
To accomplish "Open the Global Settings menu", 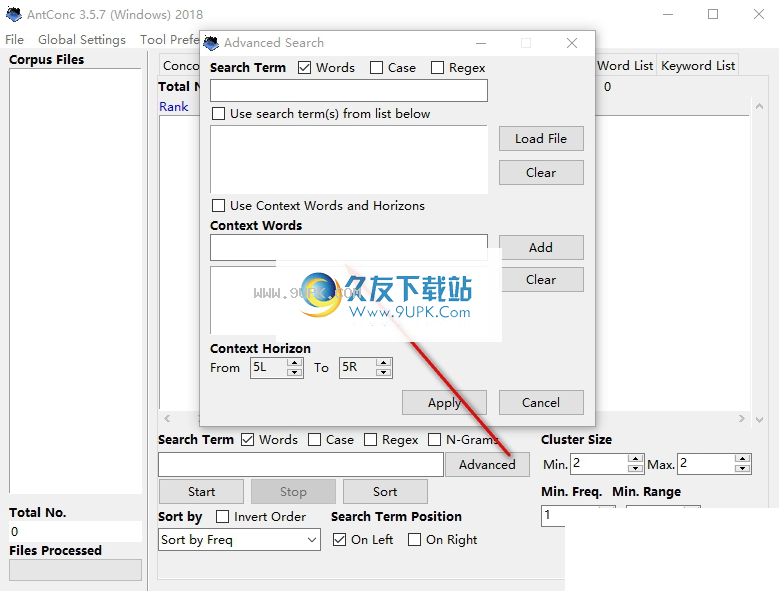I will (82, 40).
